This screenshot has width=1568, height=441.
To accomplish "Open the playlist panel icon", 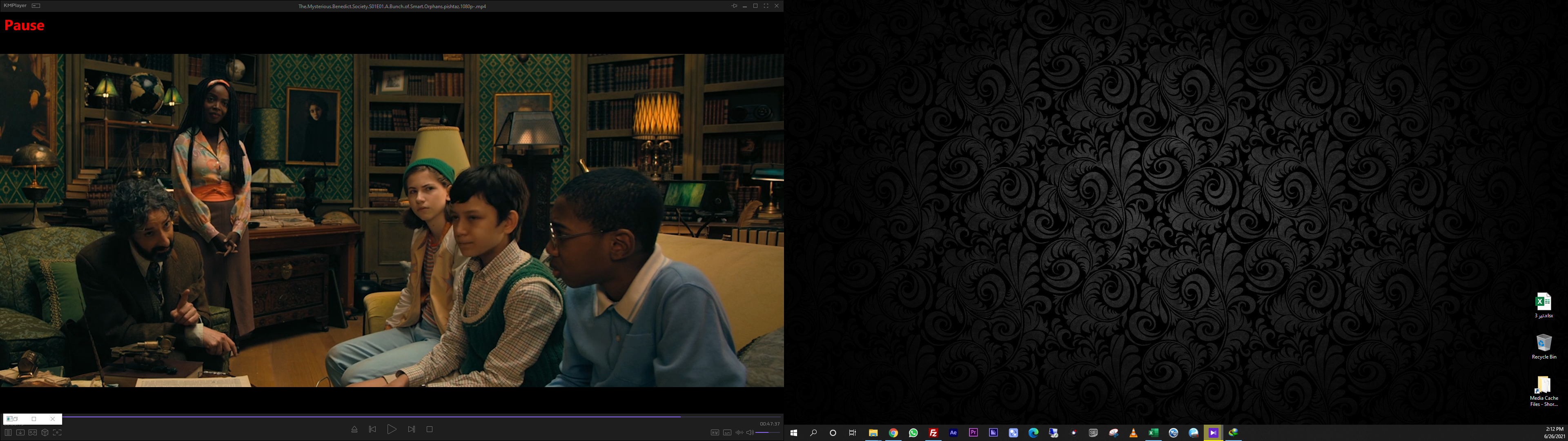I will pos(8,432).
